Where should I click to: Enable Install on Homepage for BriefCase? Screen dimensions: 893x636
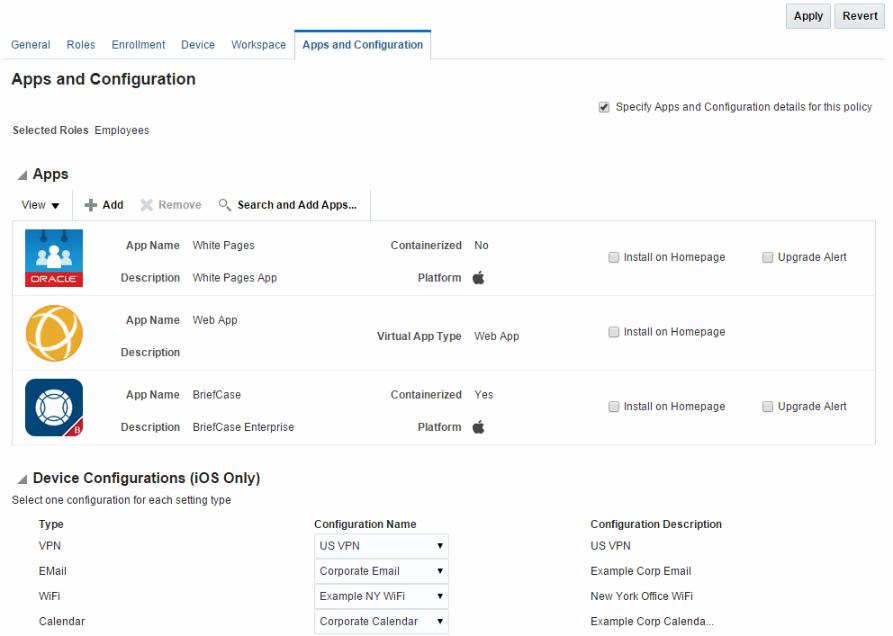tap(614, 407)
